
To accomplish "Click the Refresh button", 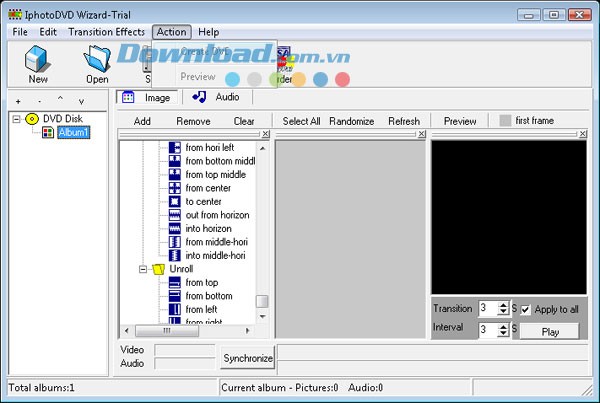I will point(404,121).
